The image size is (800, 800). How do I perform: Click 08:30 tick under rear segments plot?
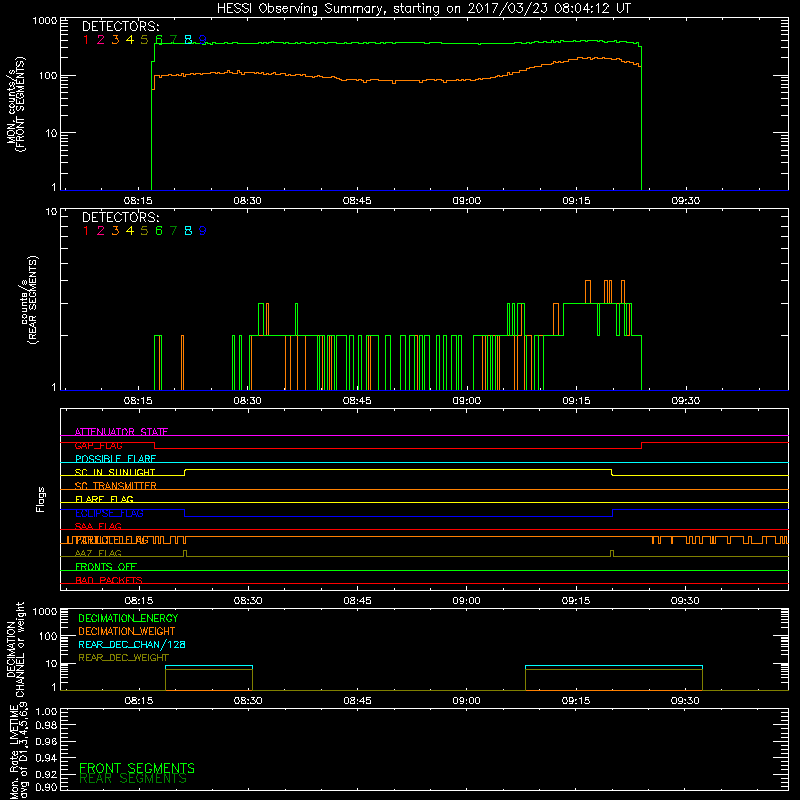pos(247,401)
